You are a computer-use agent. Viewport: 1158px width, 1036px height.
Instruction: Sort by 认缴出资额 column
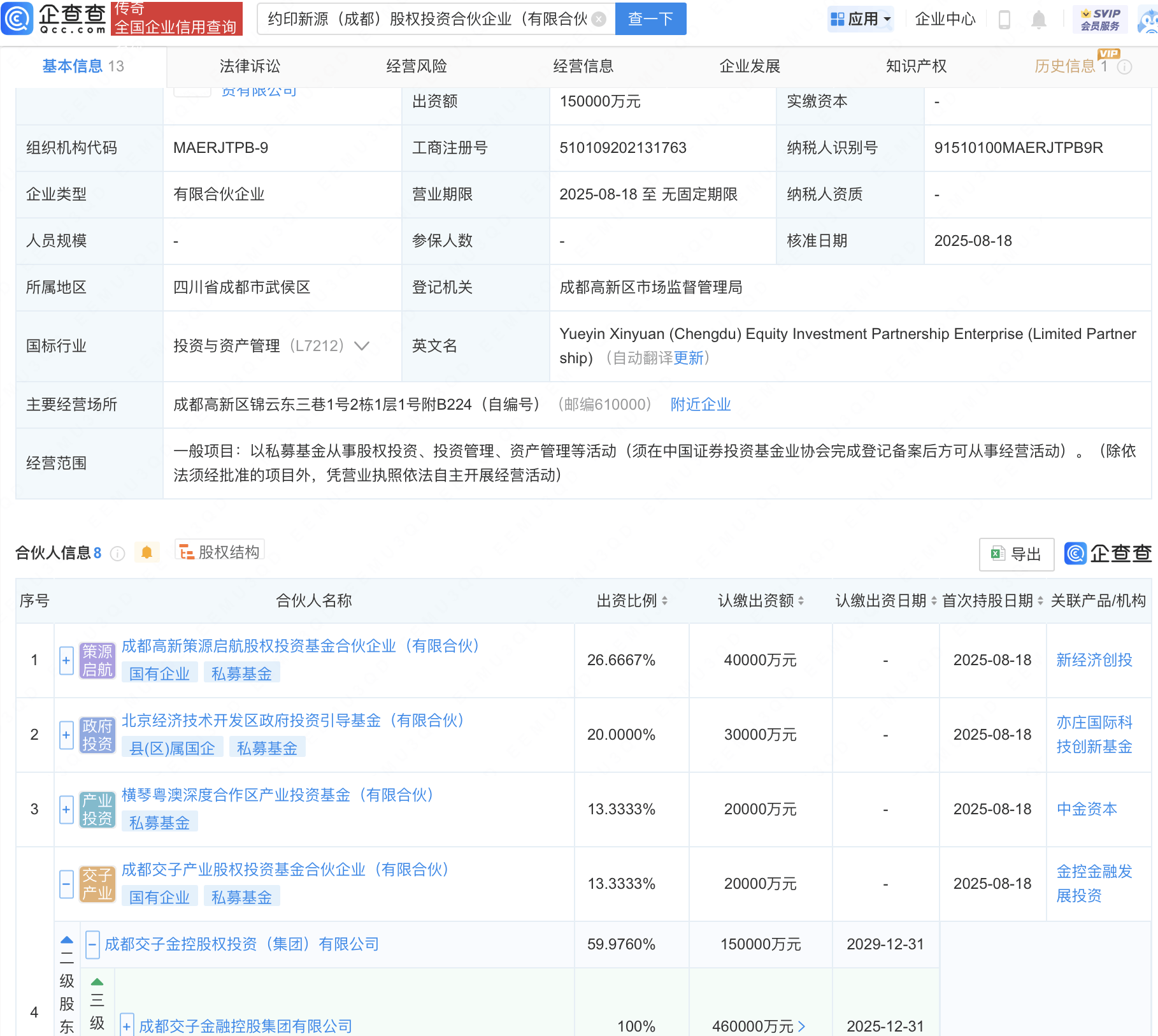click(x=801, y=601)
